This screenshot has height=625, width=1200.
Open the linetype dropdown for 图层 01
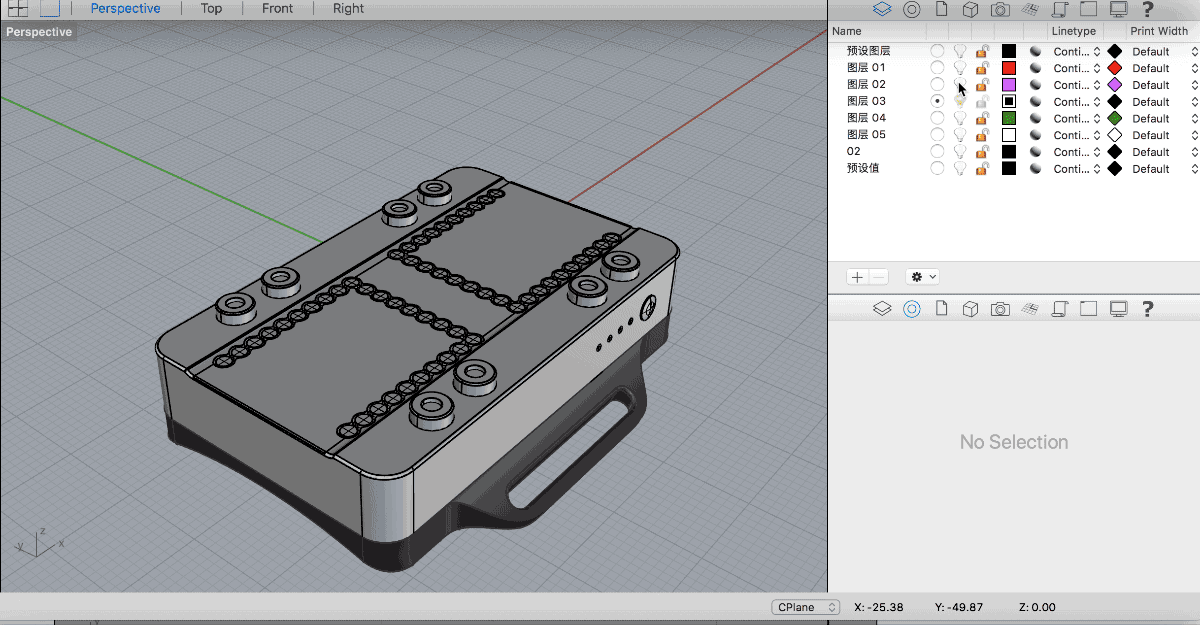(x=1076, y=68)
